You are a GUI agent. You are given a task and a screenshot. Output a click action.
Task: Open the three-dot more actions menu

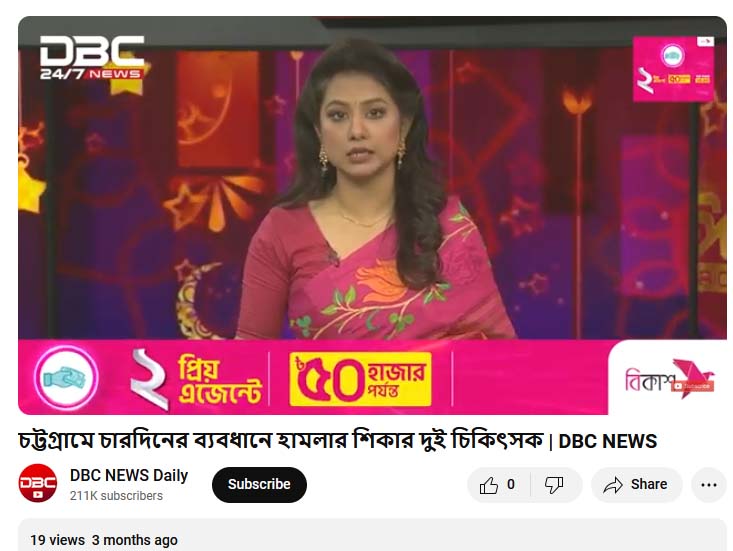point(709,485)
